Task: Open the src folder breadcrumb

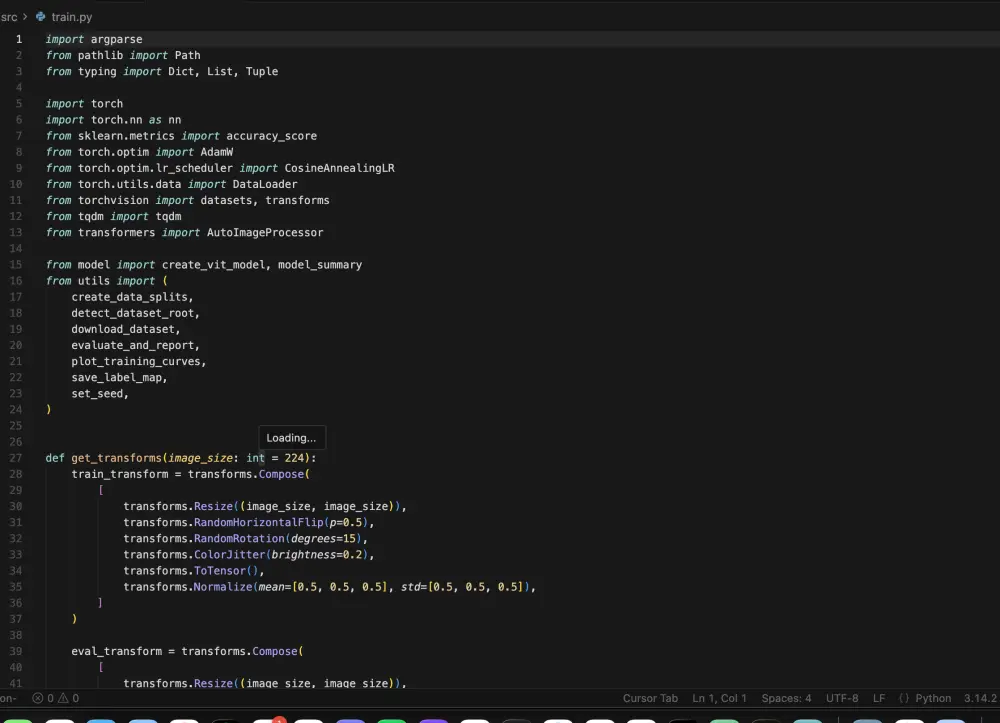Action: point(9,17)
